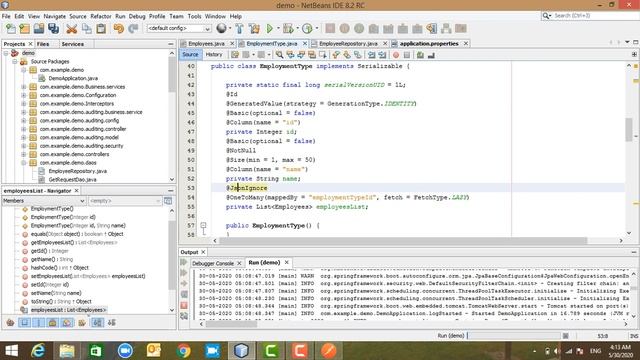Run the project with green play icon
Image resolution: width=640 pixels, height=360 pixels.
pos(269,28)
